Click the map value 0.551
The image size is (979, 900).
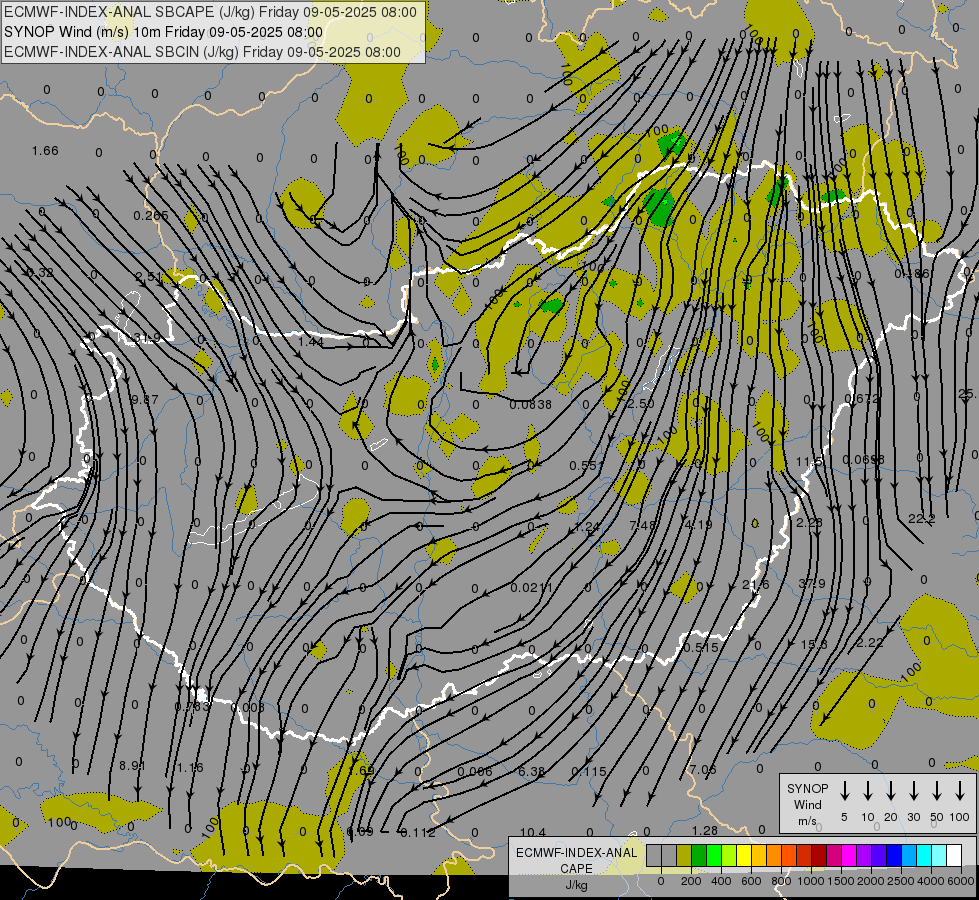click(x=587, y=465)
